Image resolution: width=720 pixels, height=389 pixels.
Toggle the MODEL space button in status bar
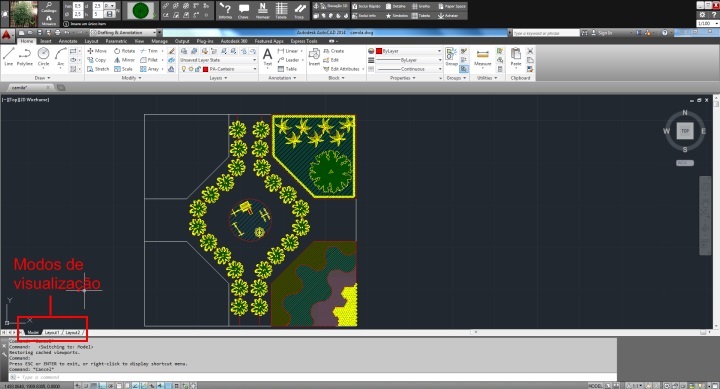tap(595, 386)
